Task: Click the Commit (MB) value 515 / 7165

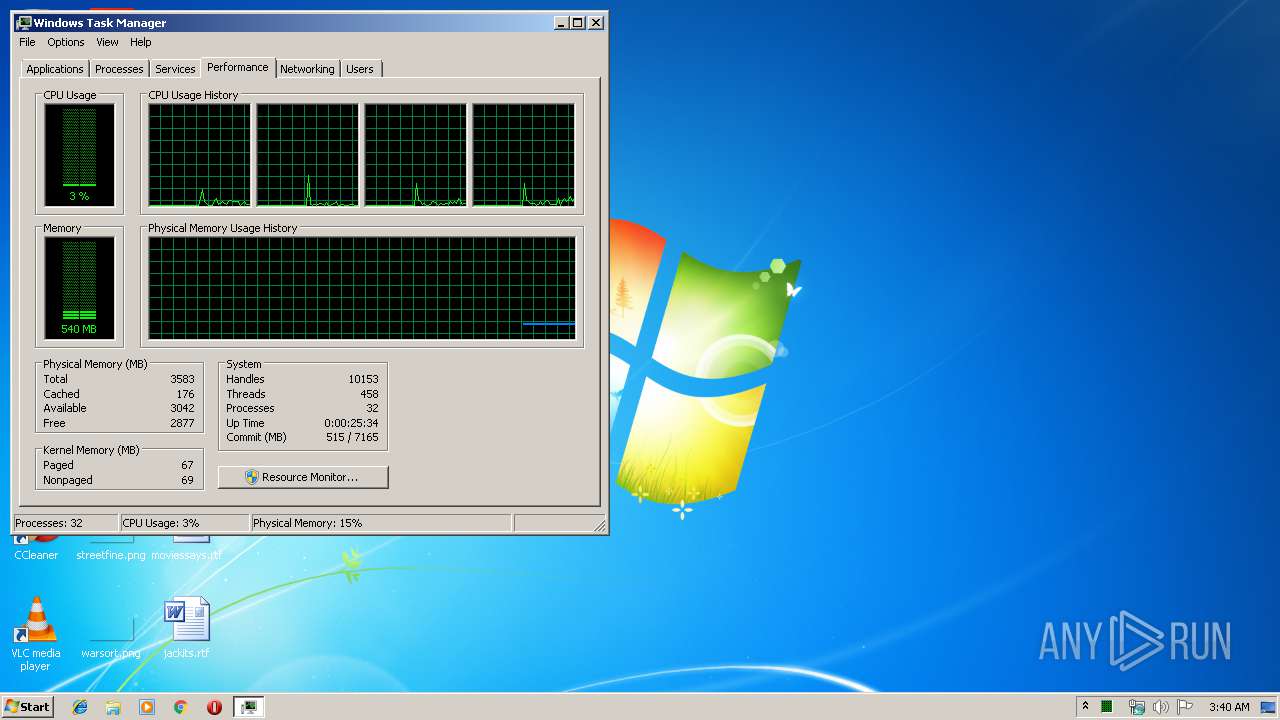Action: [352, 437]
